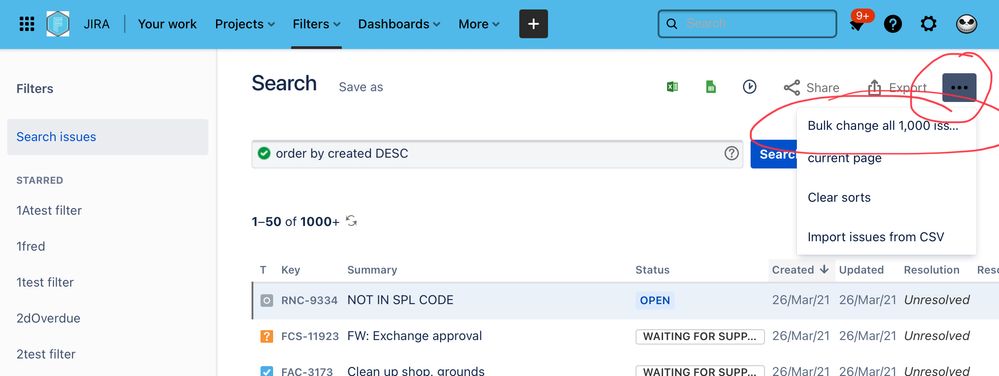The height and width of the screenshot is (376, 999).
Task: Expand the Dashboards dropdown
Action: click(x=399, y=24)
